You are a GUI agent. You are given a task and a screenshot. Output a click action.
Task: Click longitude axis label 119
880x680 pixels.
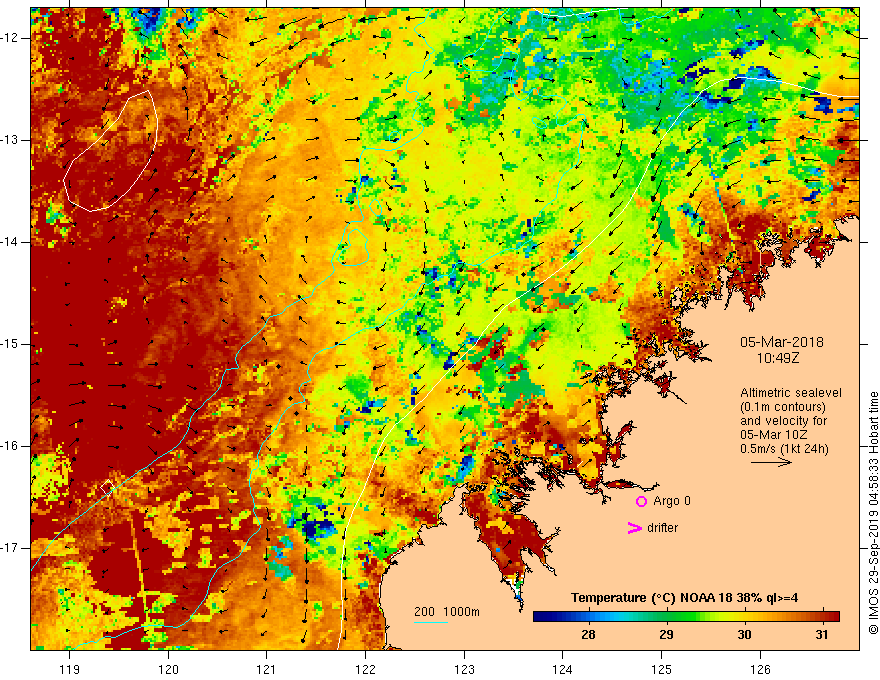(70, 669)
